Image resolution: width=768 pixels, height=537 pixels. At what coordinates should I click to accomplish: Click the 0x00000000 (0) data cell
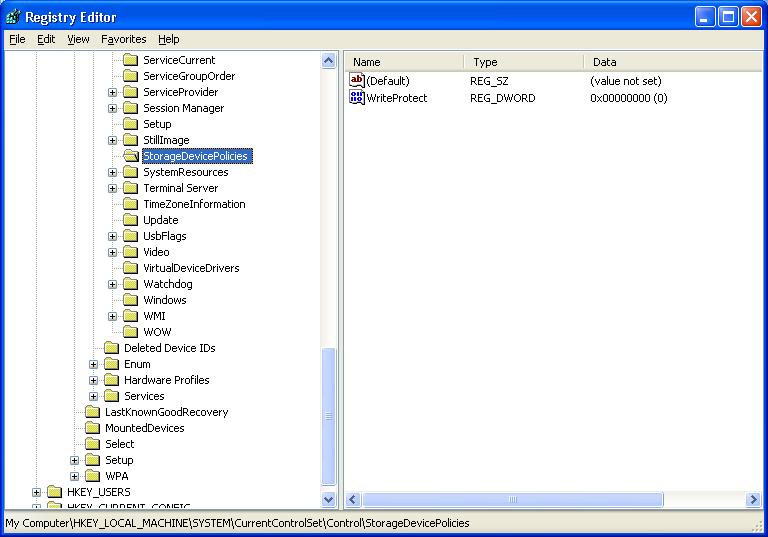point(628,98)
